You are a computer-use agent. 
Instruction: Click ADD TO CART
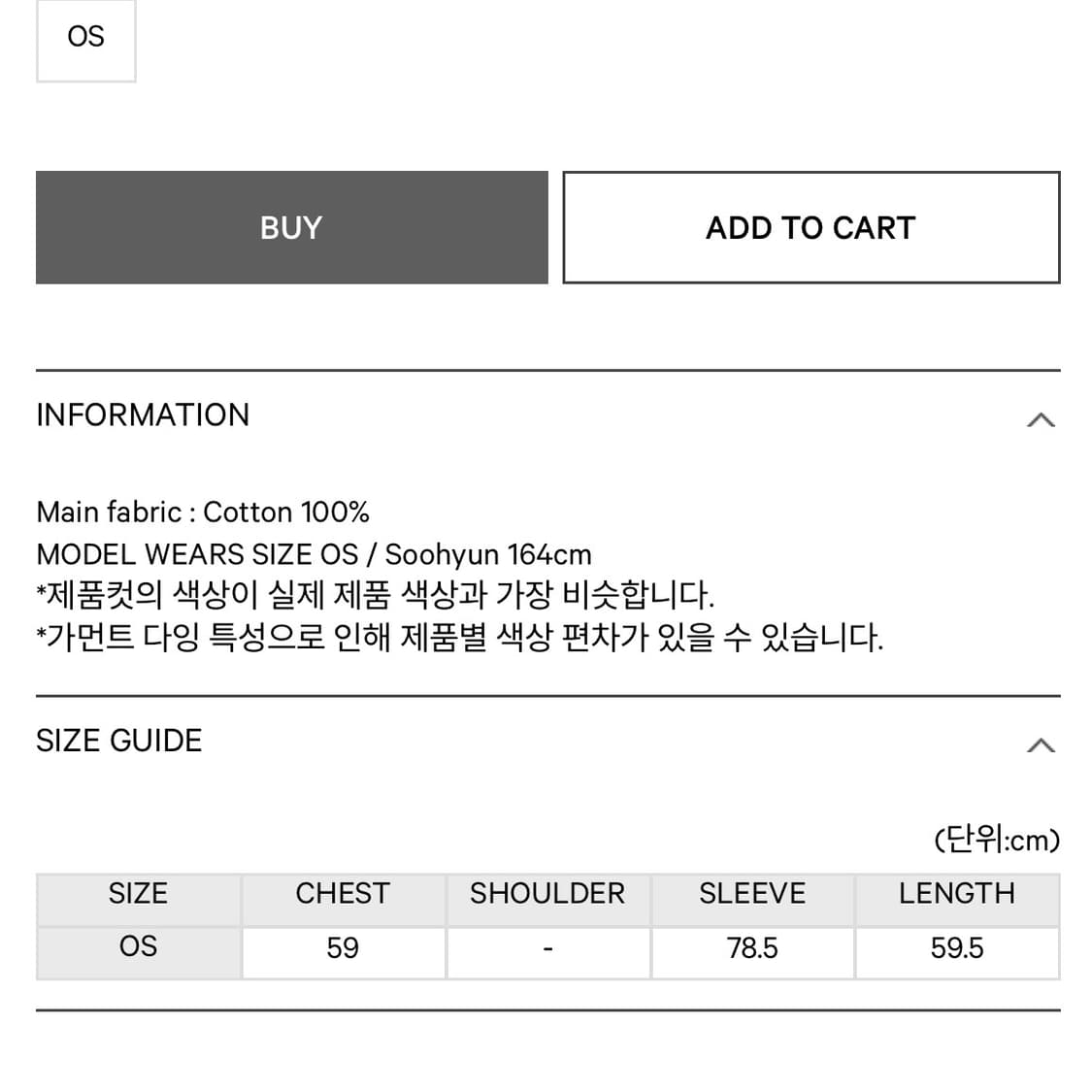(x=811, y=227)
